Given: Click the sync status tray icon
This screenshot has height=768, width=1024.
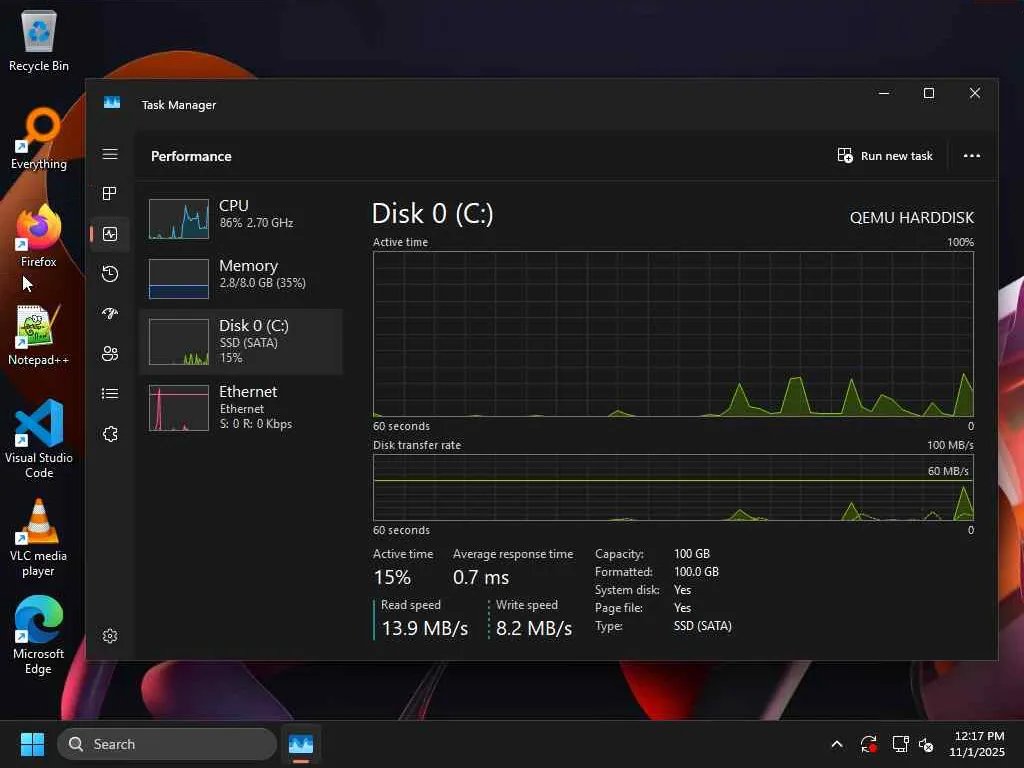Looking at the screenshot, I should (869, 744).
